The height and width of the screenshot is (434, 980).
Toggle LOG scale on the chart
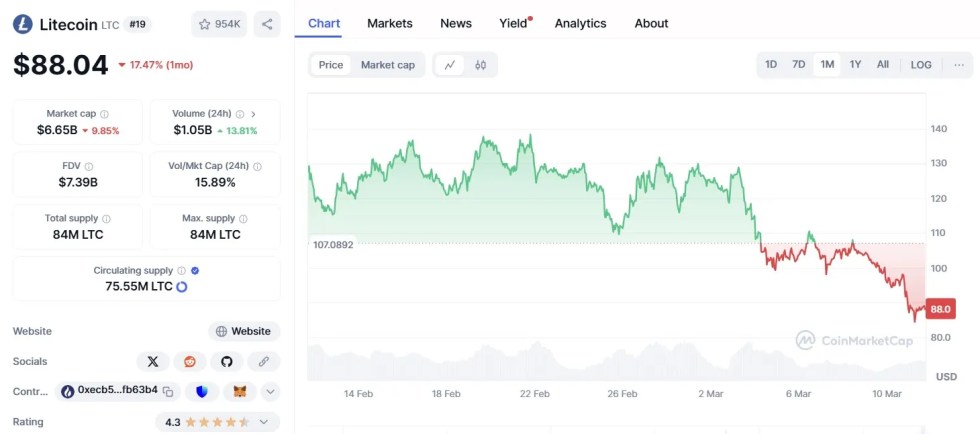coord(921,65)
